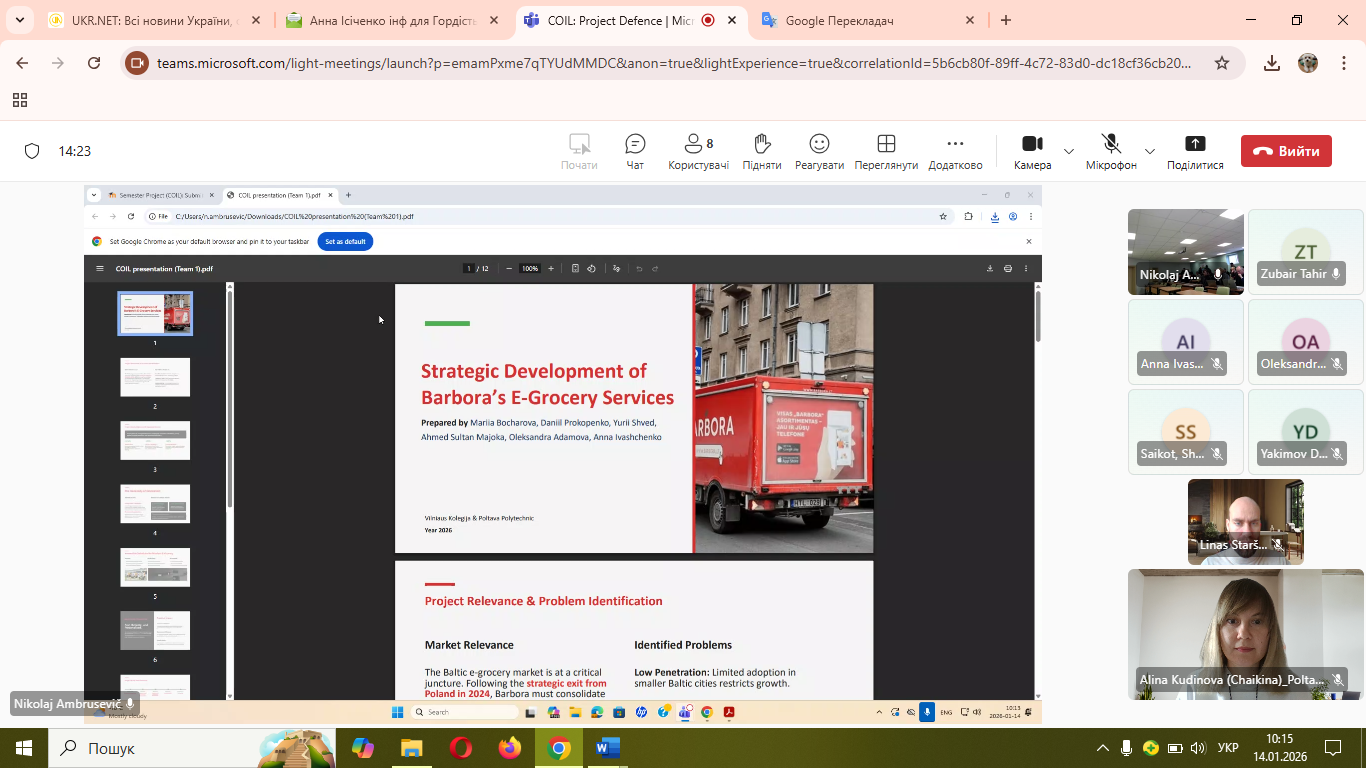This screenshot has height=768, width=1366.
Task: Reload the current page
Action: pyautogui.click(x=94, y=63)
